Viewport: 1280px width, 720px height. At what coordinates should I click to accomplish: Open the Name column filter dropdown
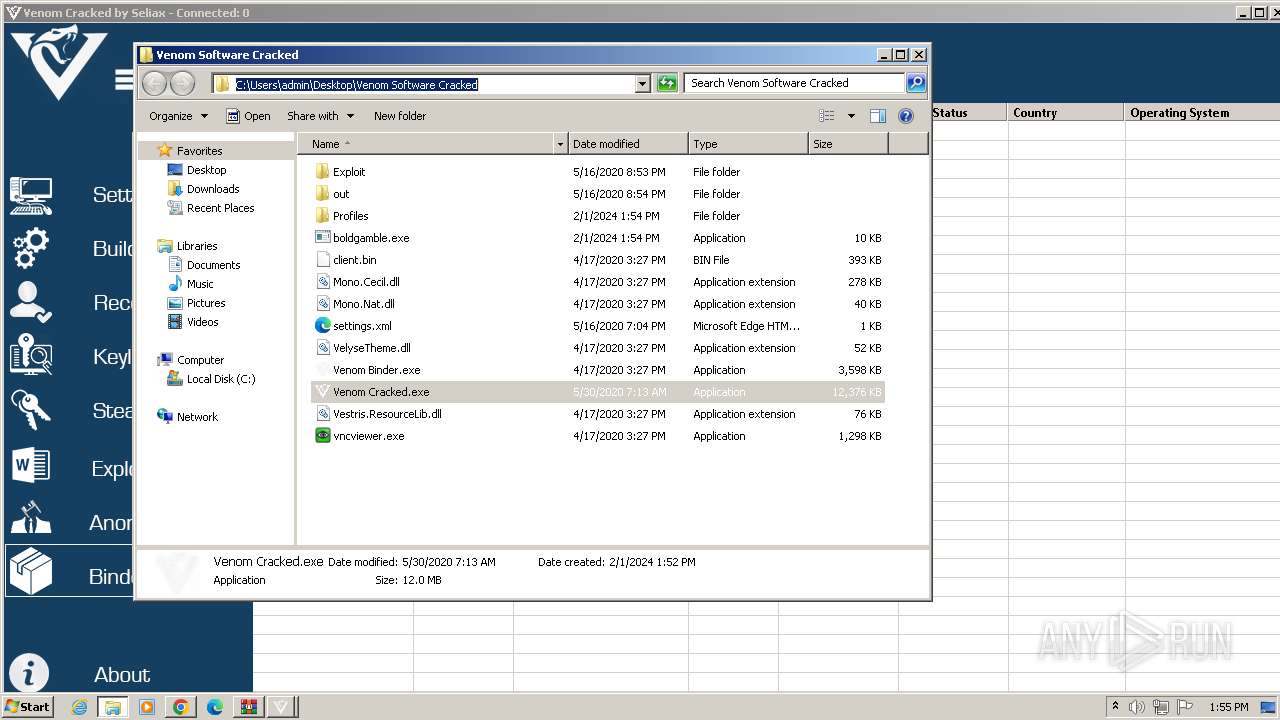(560, 144)
